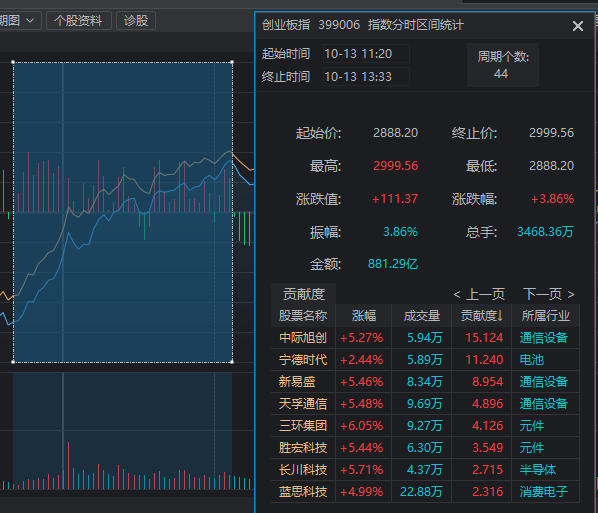Select the 蓝思科技 stock row
Viewport: 598px width, 513px height.
tap(425, 492)
